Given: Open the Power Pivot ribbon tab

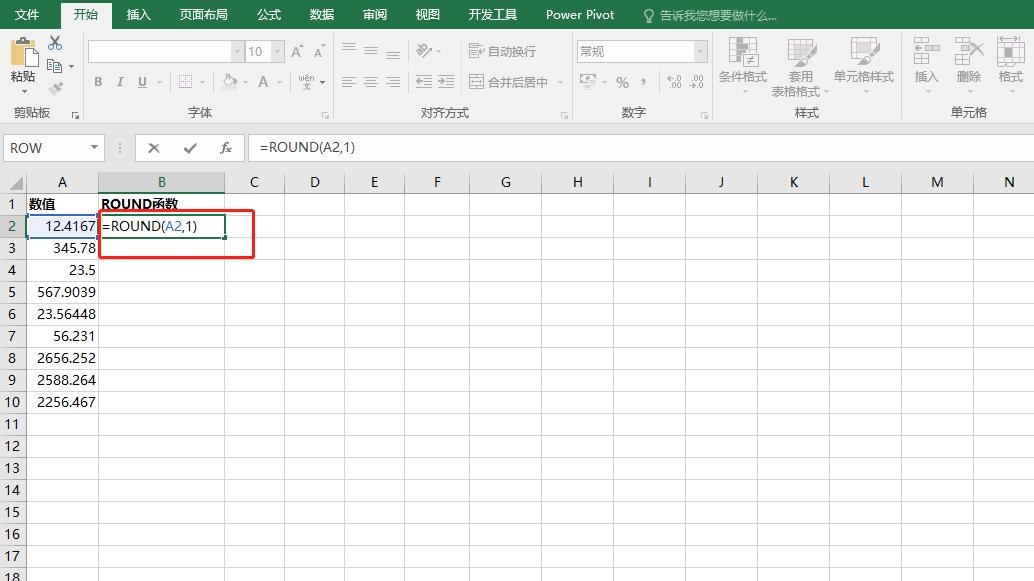Looking at the screenshot, I should coord(579,15).
